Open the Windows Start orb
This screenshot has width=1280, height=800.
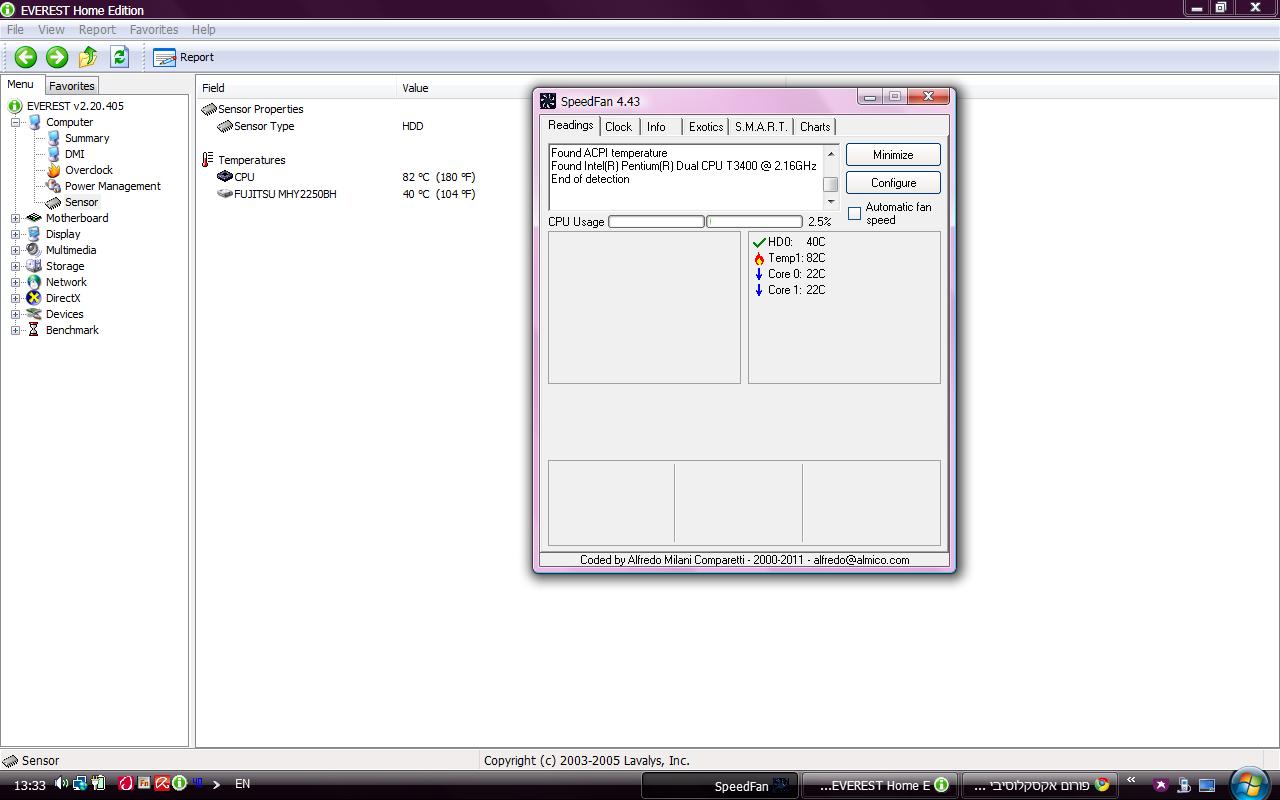[x=1249, y=783]
